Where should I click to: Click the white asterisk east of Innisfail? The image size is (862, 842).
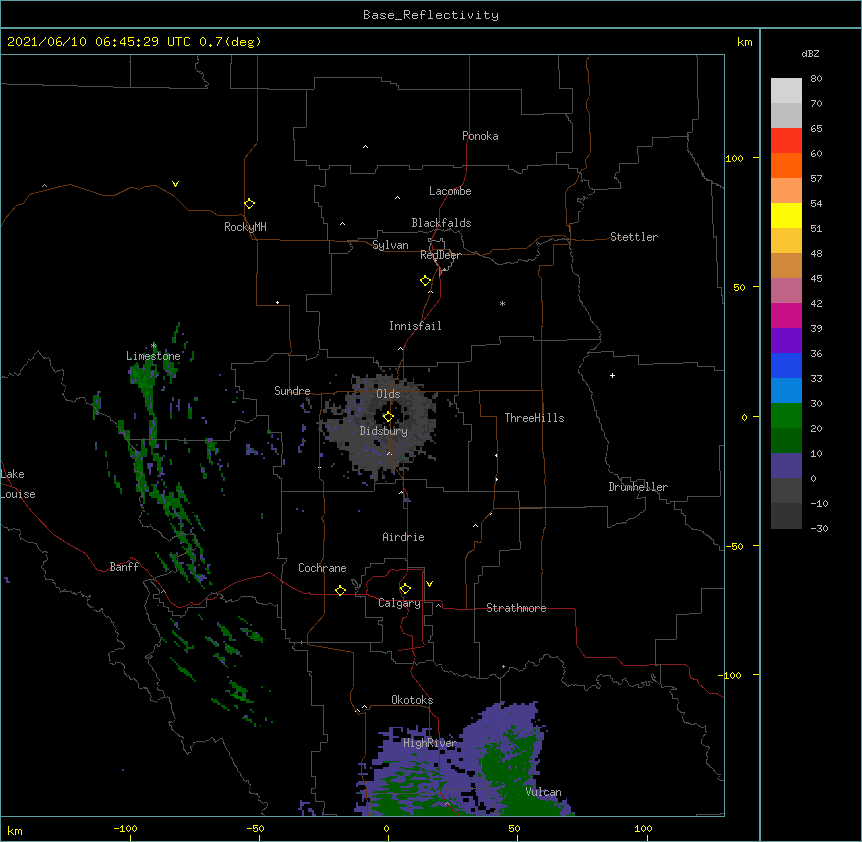coord(502,303)
